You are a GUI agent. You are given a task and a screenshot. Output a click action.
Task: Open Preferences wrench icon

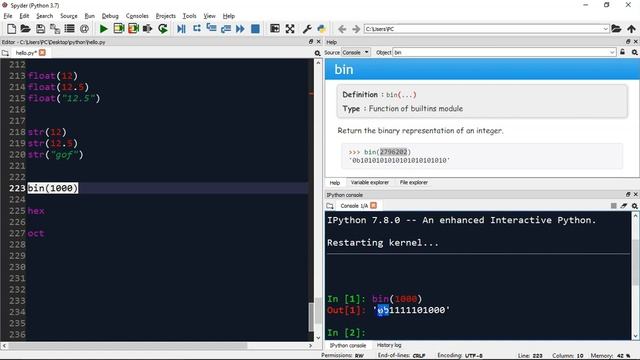tap(307, 29)
